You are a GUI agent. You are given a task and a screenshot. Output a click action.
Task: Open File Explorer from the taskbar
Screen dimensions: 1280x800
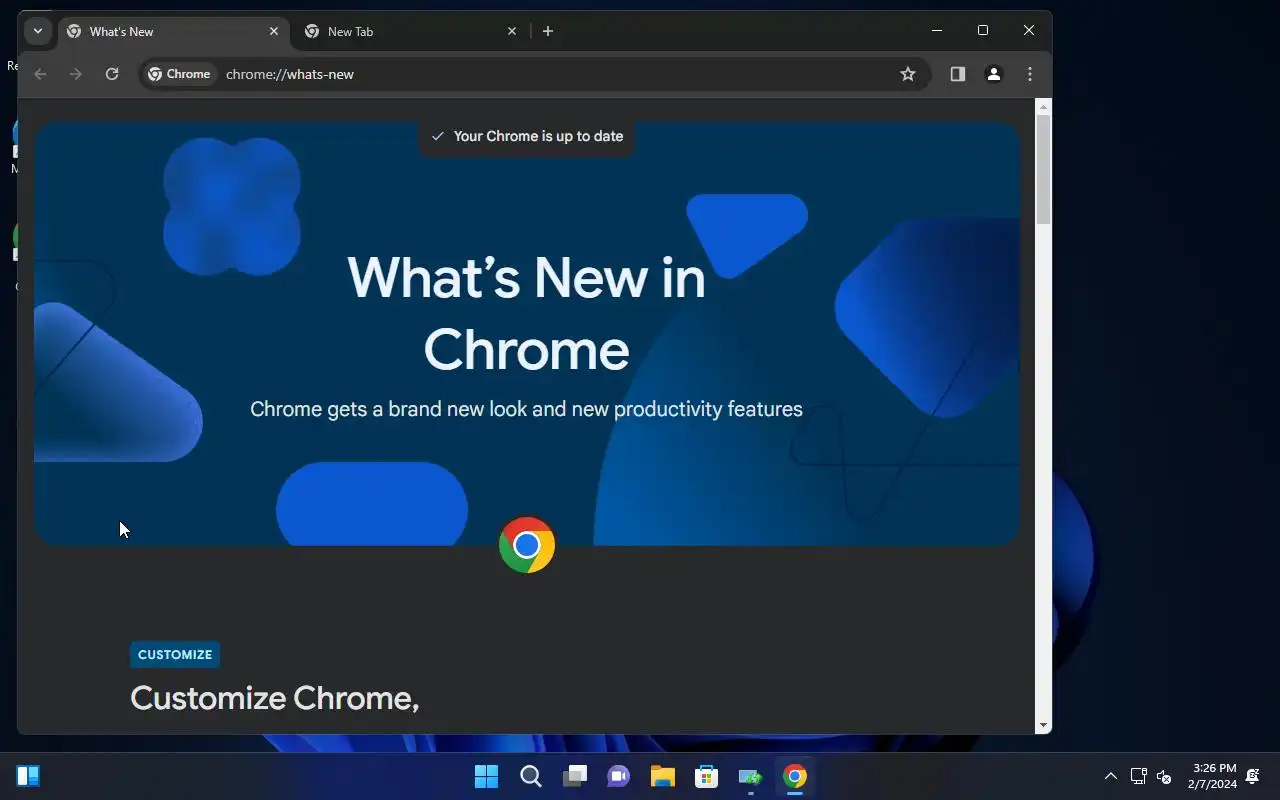click(663, 777)
